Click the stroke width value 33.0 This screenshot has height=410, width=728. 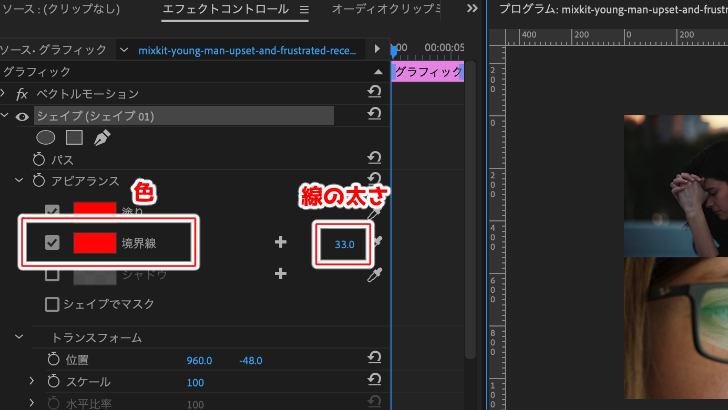[x=344, y=244]
